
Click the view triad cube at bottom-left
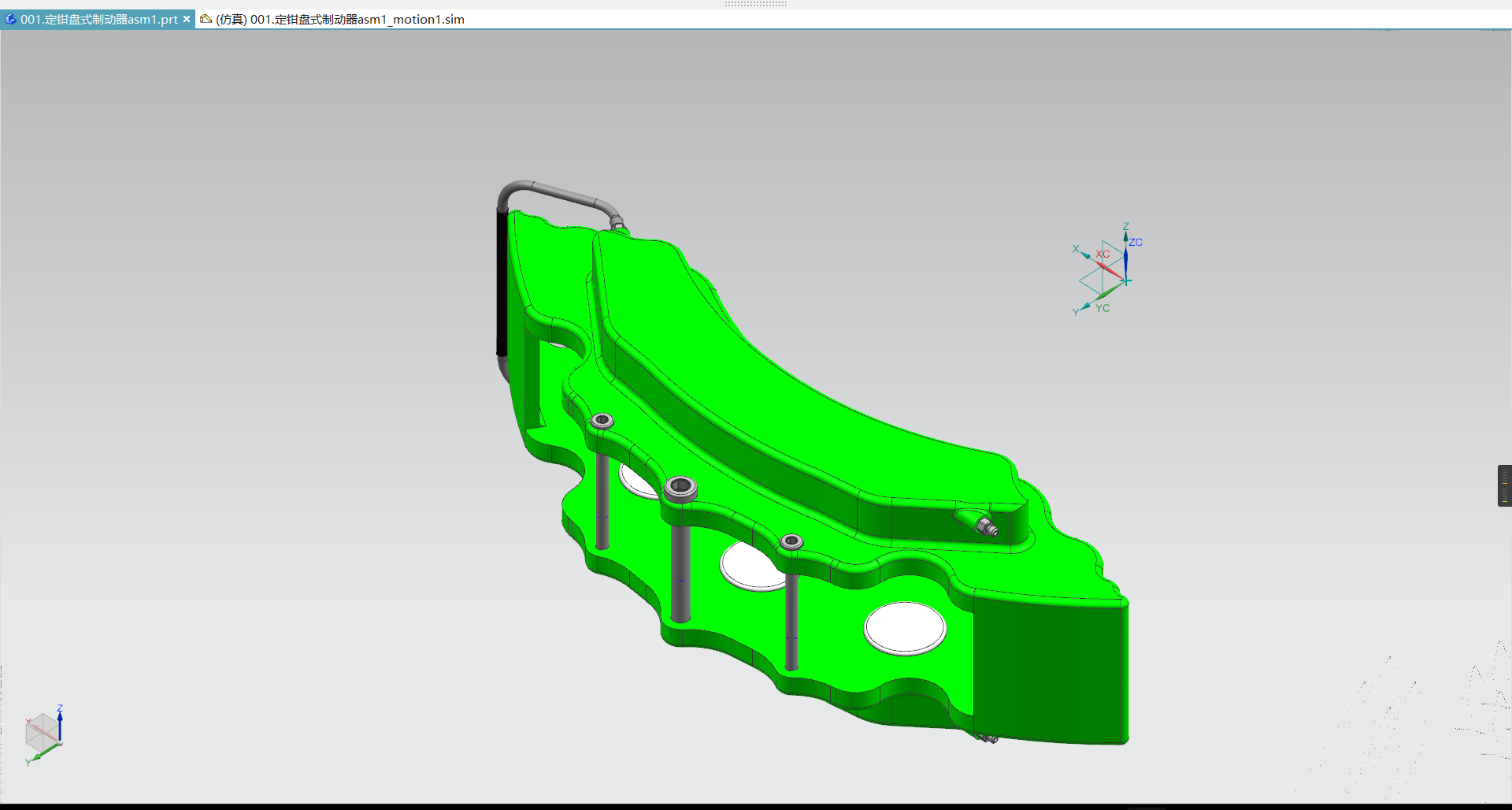[x=43, y=734]
